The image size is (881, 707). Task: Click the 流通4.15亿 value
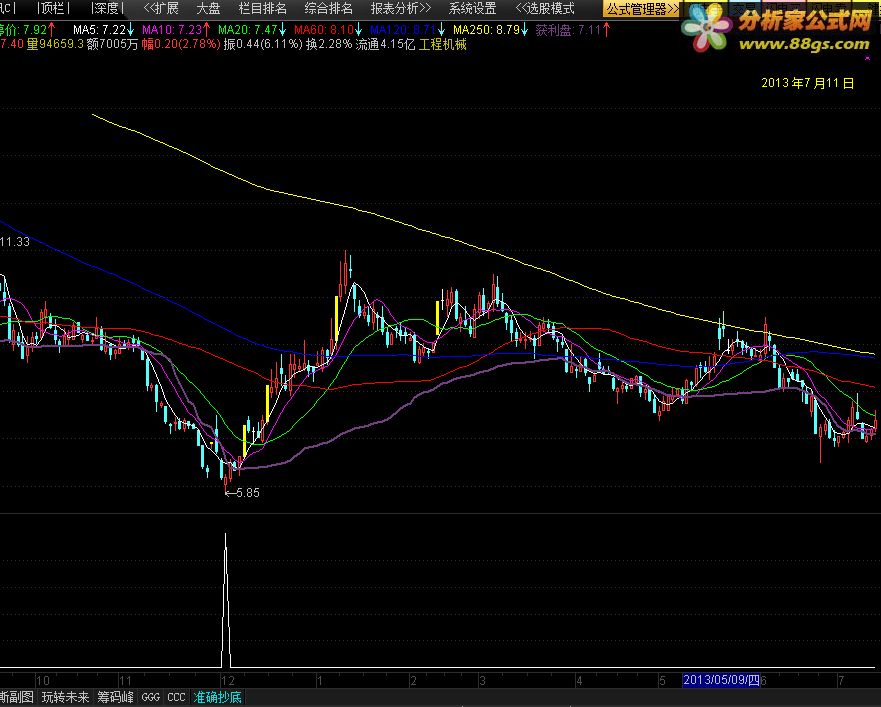385,44
